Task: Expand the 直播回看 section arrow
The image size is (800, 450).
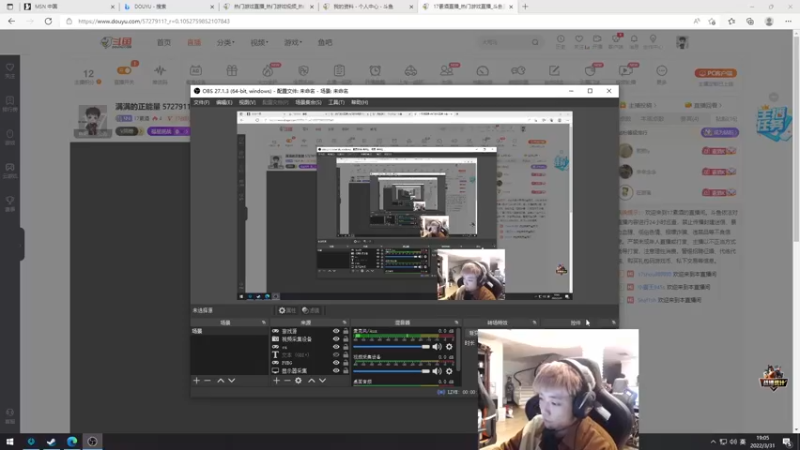Action: tap(719, 106)
